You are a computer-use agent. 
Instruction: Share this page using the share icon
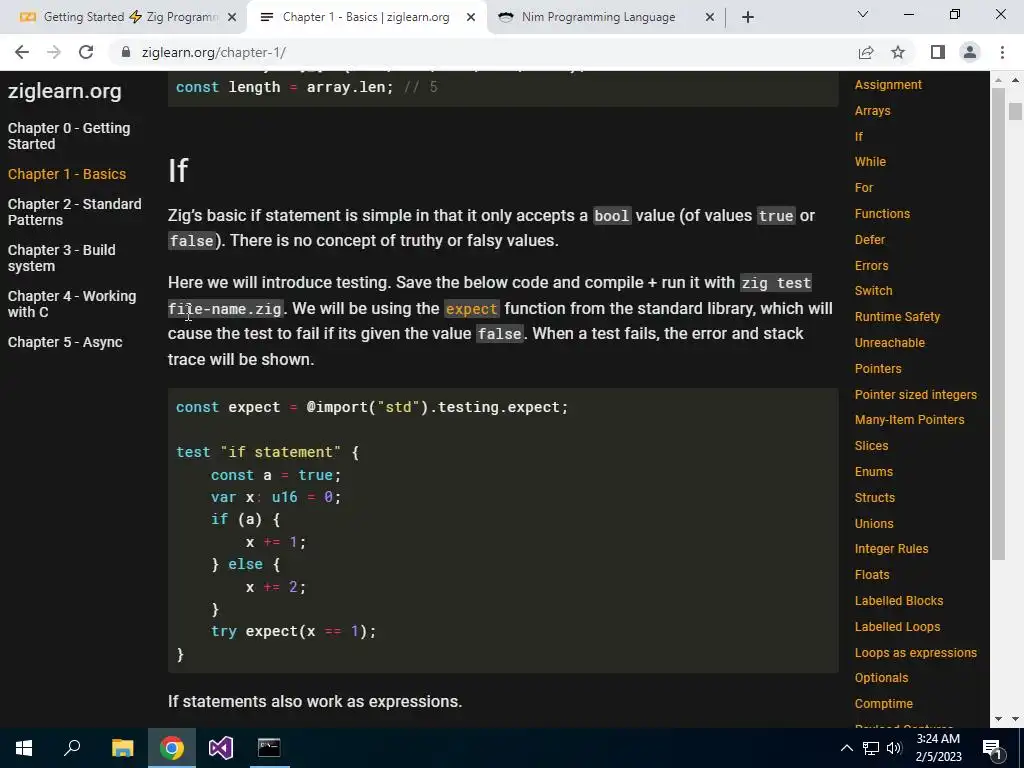coord(866,52)
